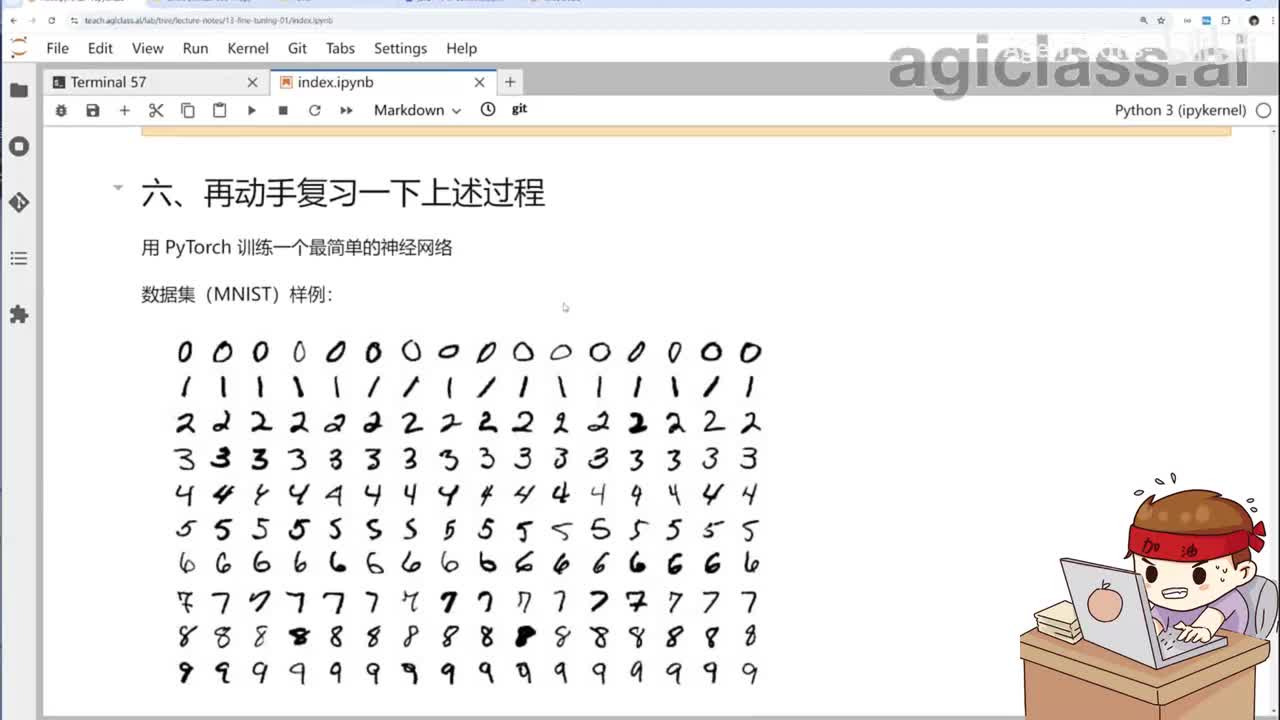Screen dimensions: 1280x720
Task: Open the View menu
Action: [x=147, y=48]
